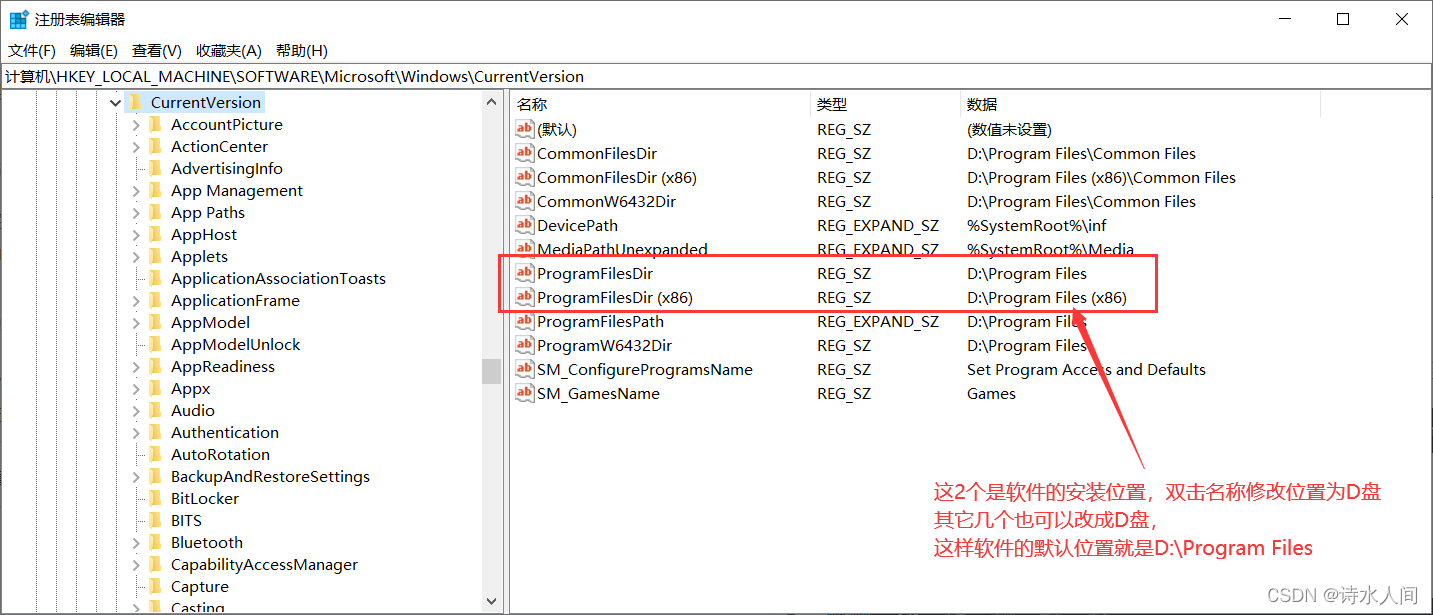Click the string icon of DevicePath
The width and height of the screenshot is (1433, 615).
pos(525,225)
